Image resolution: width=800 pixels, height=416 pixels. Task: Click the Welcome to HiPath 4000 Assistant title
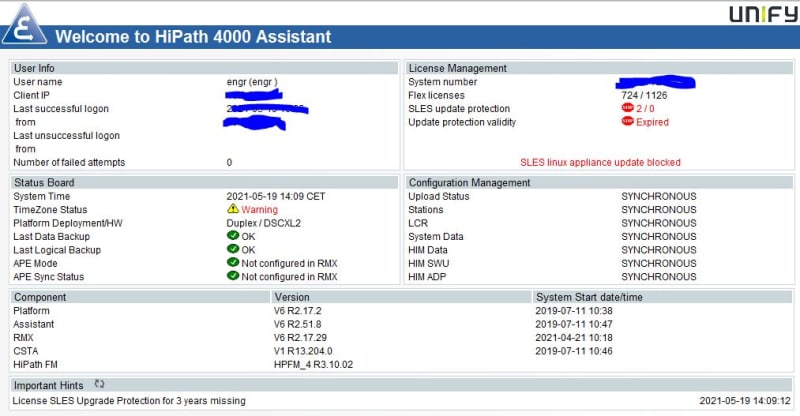(193, 37)
